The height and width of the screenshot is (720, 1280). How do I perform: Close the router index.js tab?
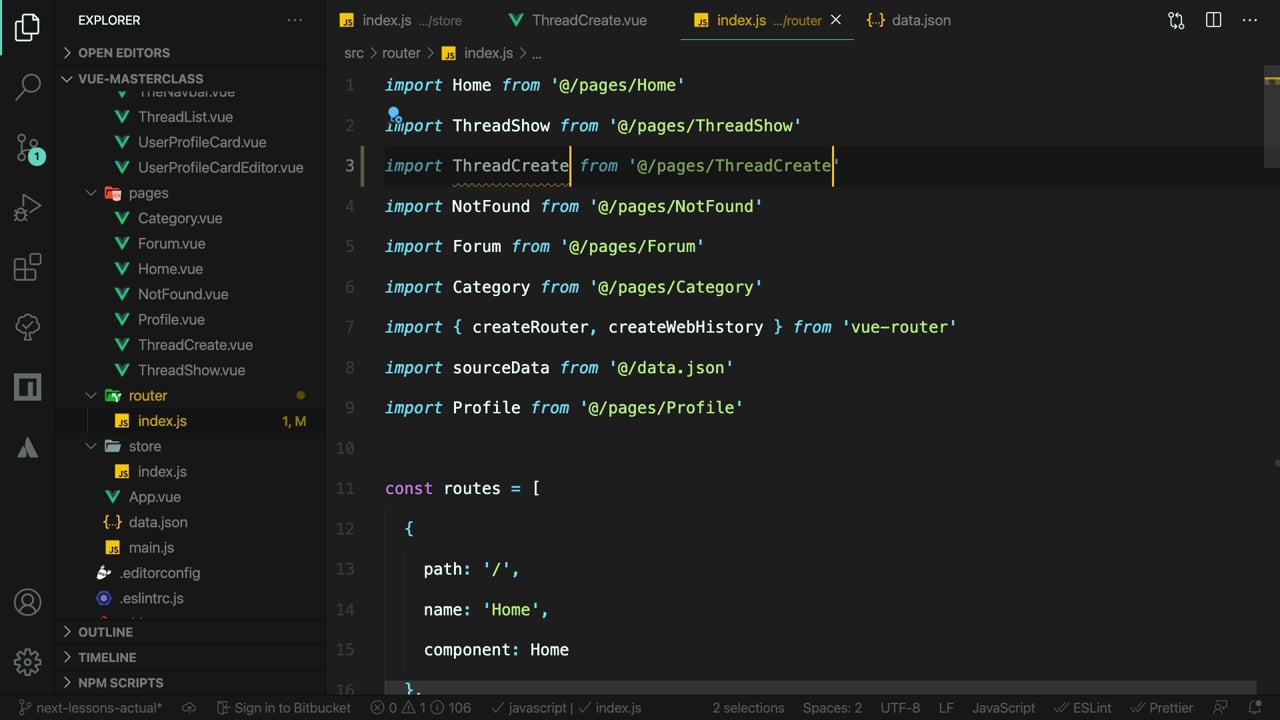pyautogui.click(x=836, y=20)
